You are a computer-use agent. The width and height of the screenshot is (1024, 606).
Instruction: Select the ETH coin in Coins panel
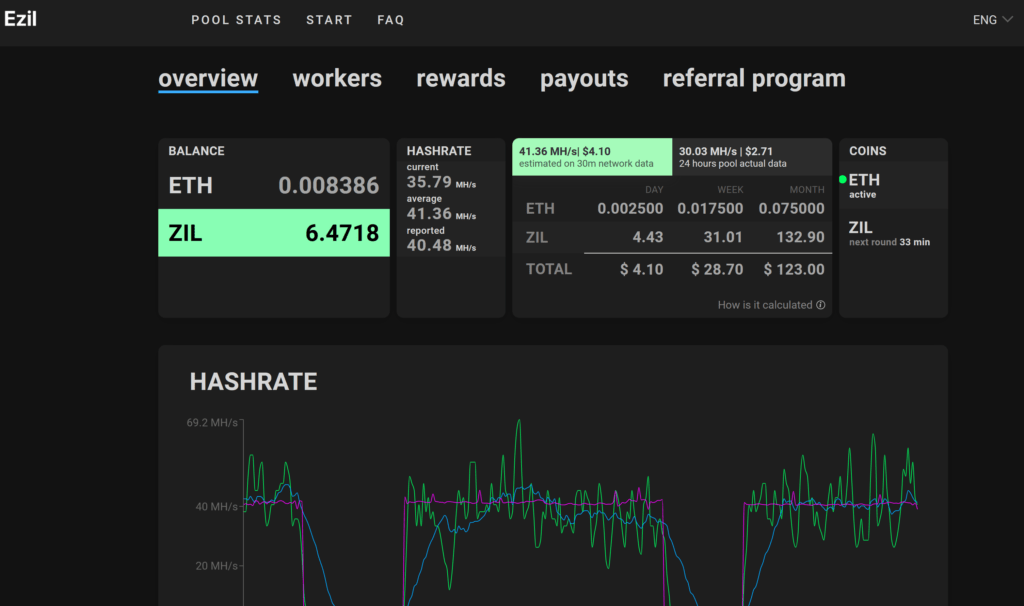[x=866, y=186]
